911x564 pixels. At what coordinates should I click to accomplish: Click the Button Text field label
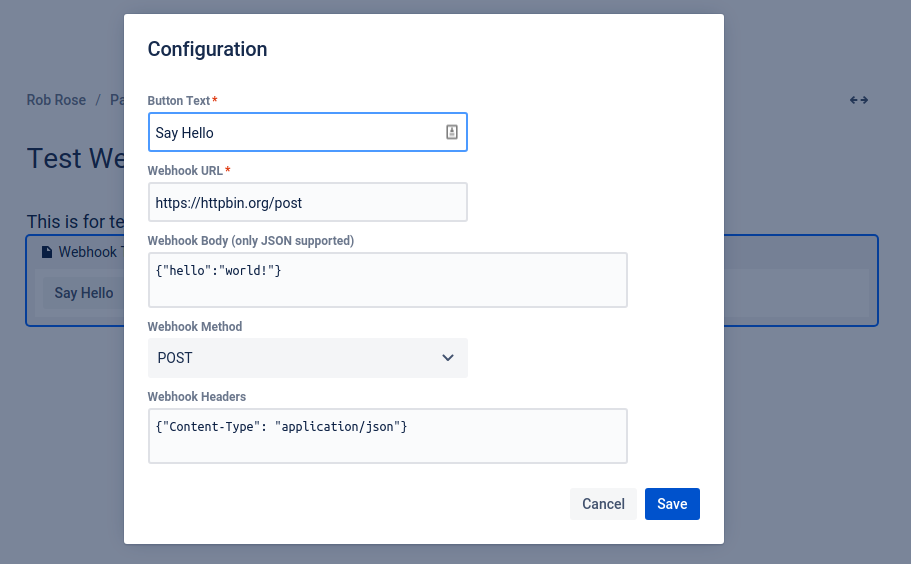pyautogui.click(x=179, y=101)
